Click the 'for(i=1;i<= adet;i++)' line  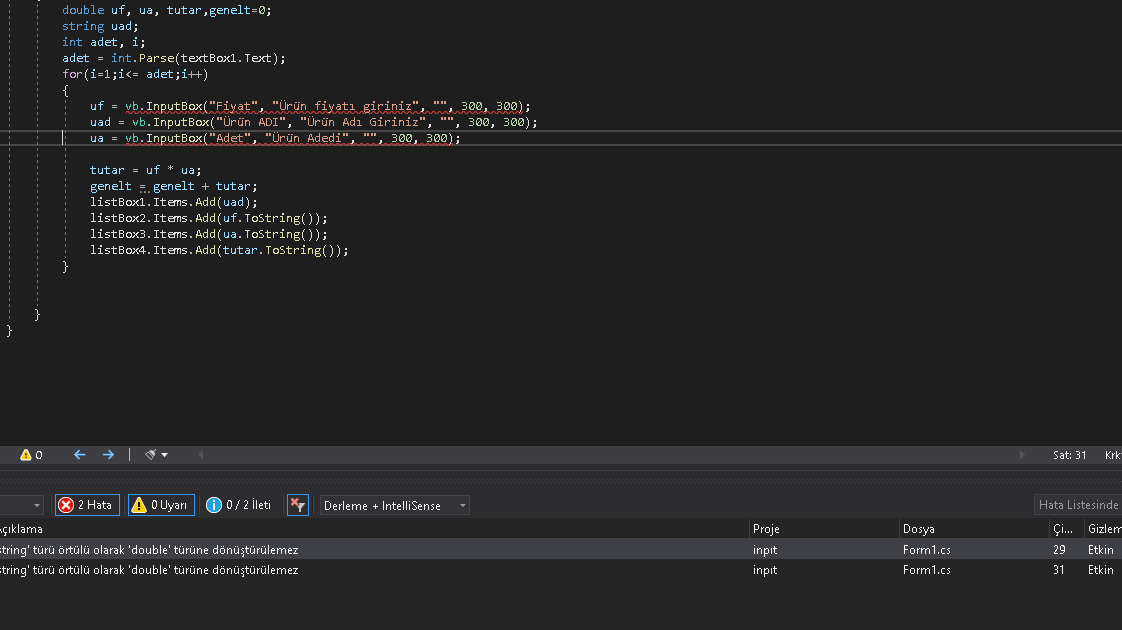135,74
